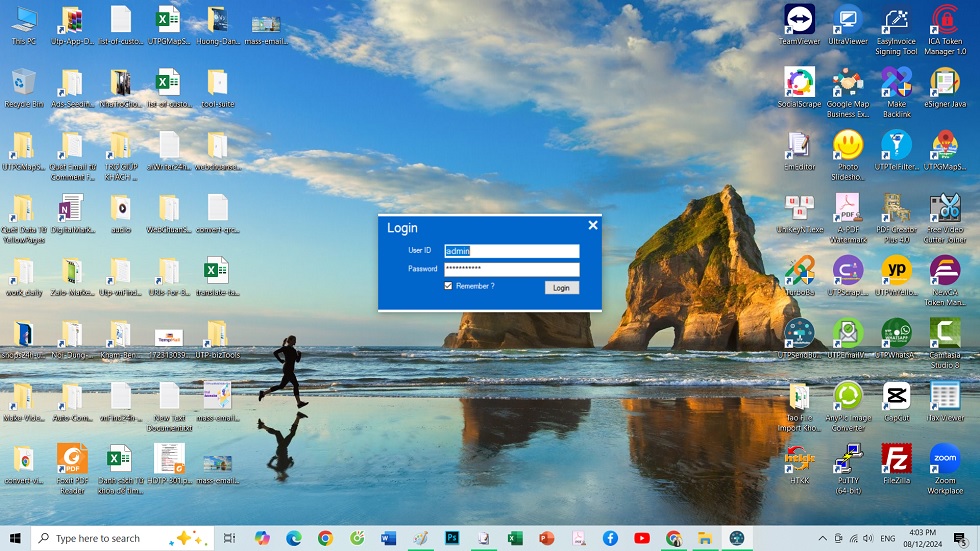Select the UltraViewer desktop shortcut
980x551 pixels.
848,20
